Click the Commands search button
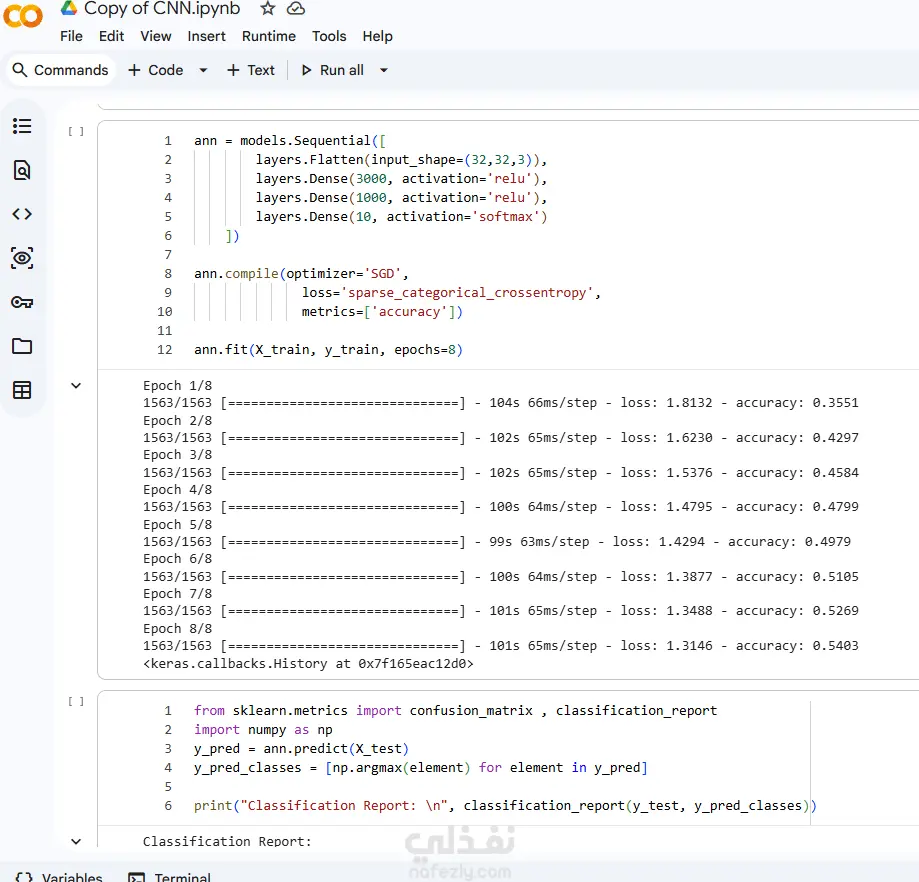The image size is (919, 882). [x=60, y=70]
